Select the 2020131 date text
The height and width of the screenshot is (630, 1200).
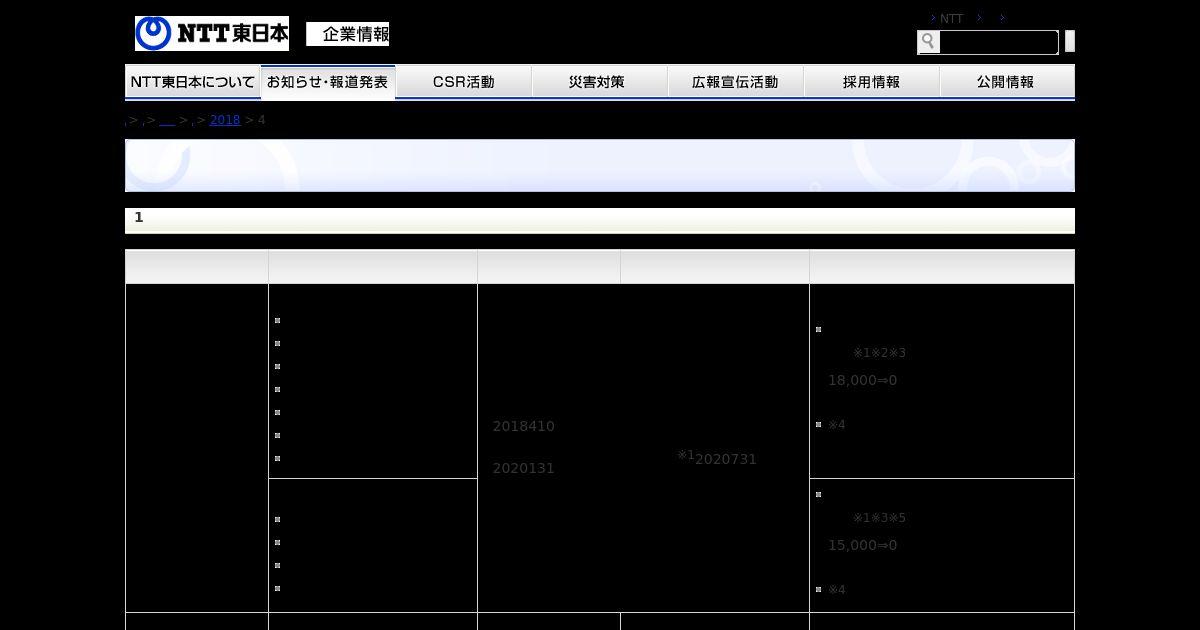(x=523, y=468)
